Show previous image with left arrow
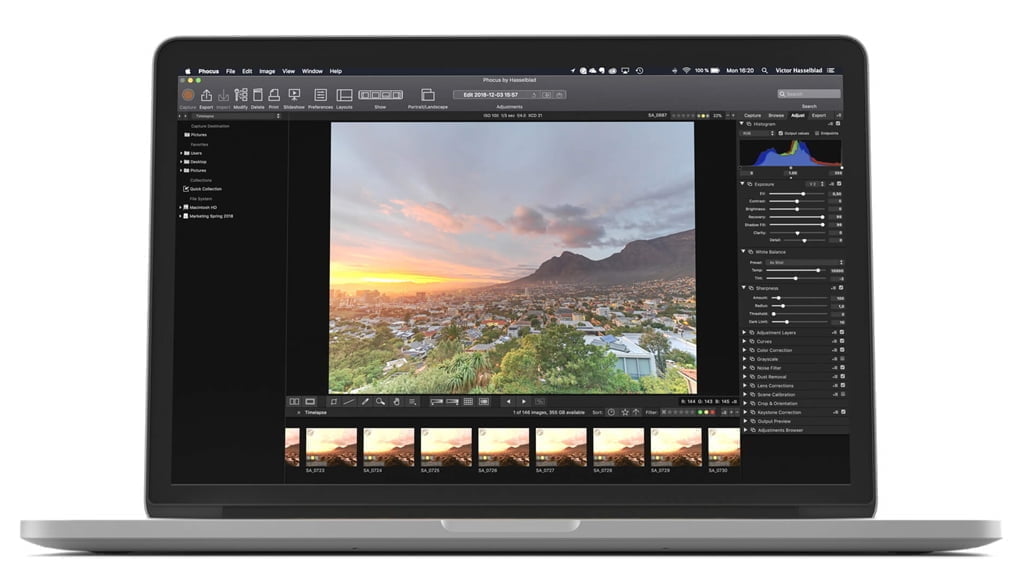 pyautogui.click(x=509, y=402)
